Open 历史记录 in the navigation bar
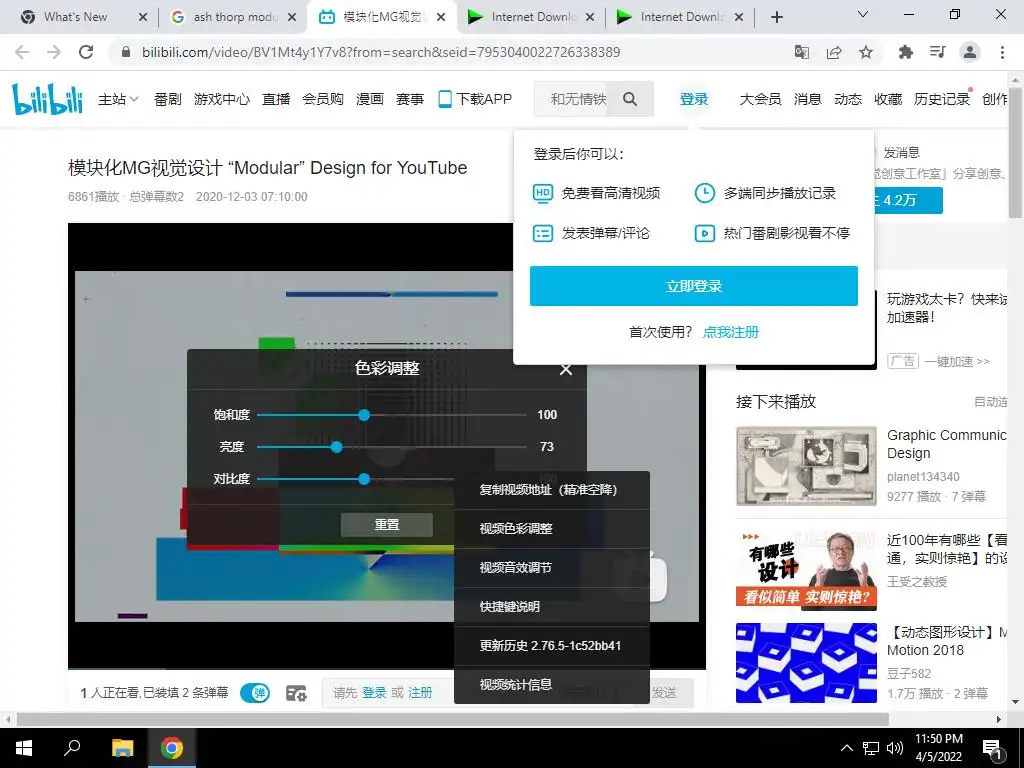1024x768 pixels. (942, 99)
